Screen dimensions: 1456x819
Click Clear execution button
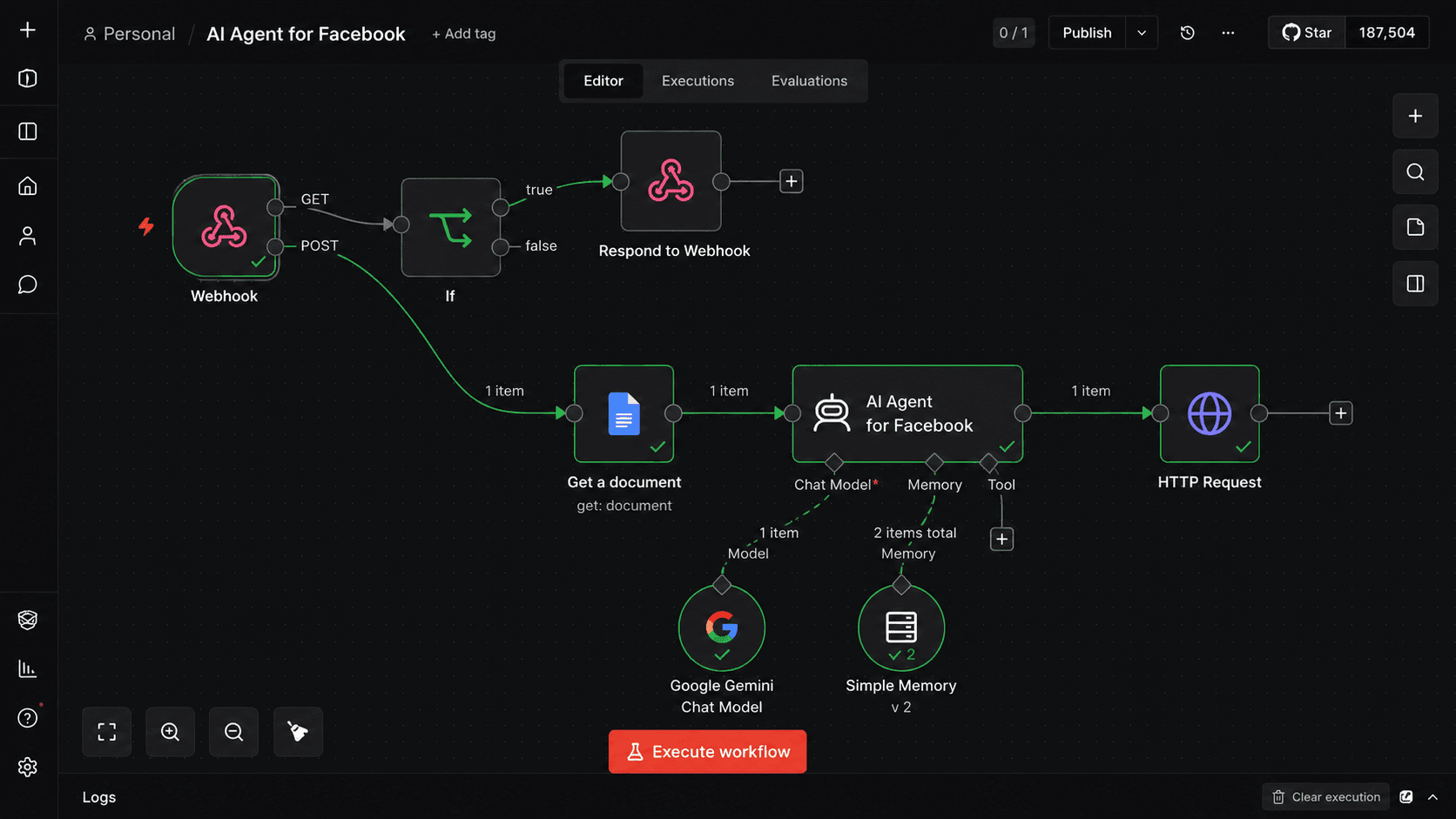[1326, 797]
